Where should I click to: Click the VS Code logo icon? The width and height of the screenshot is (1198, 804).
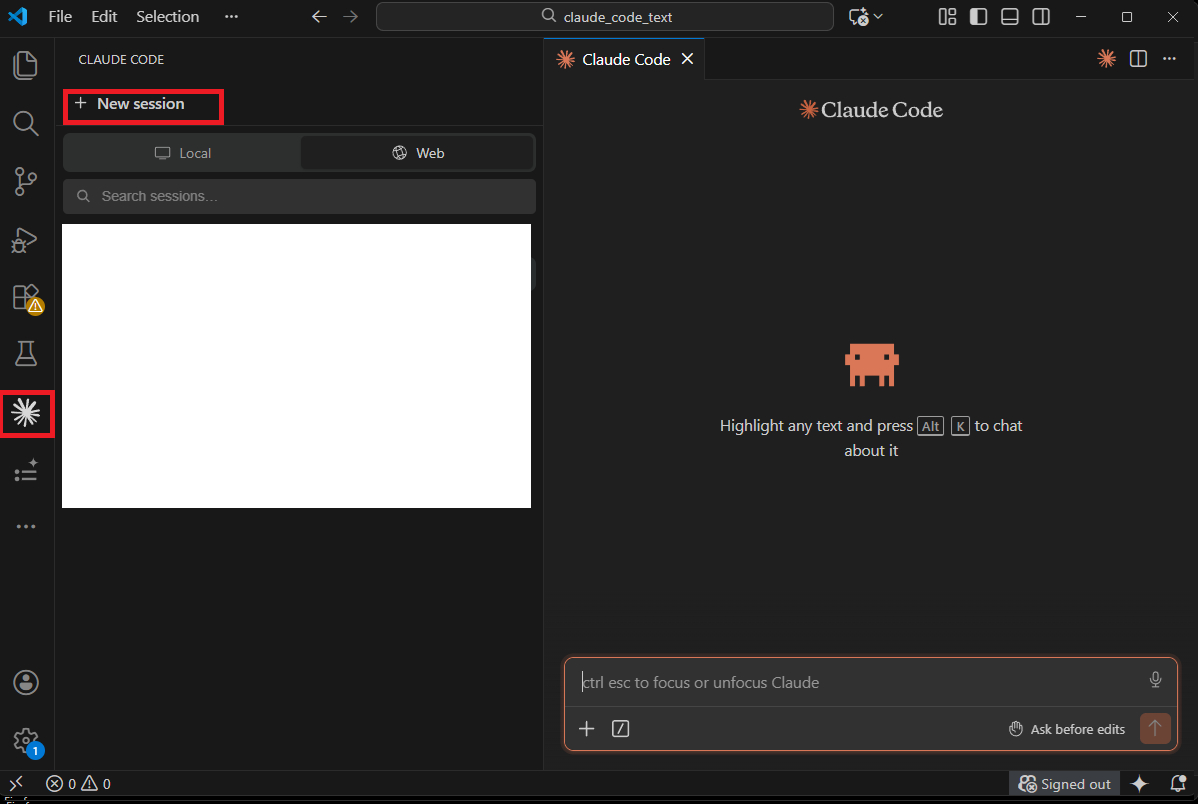(18, 16)
